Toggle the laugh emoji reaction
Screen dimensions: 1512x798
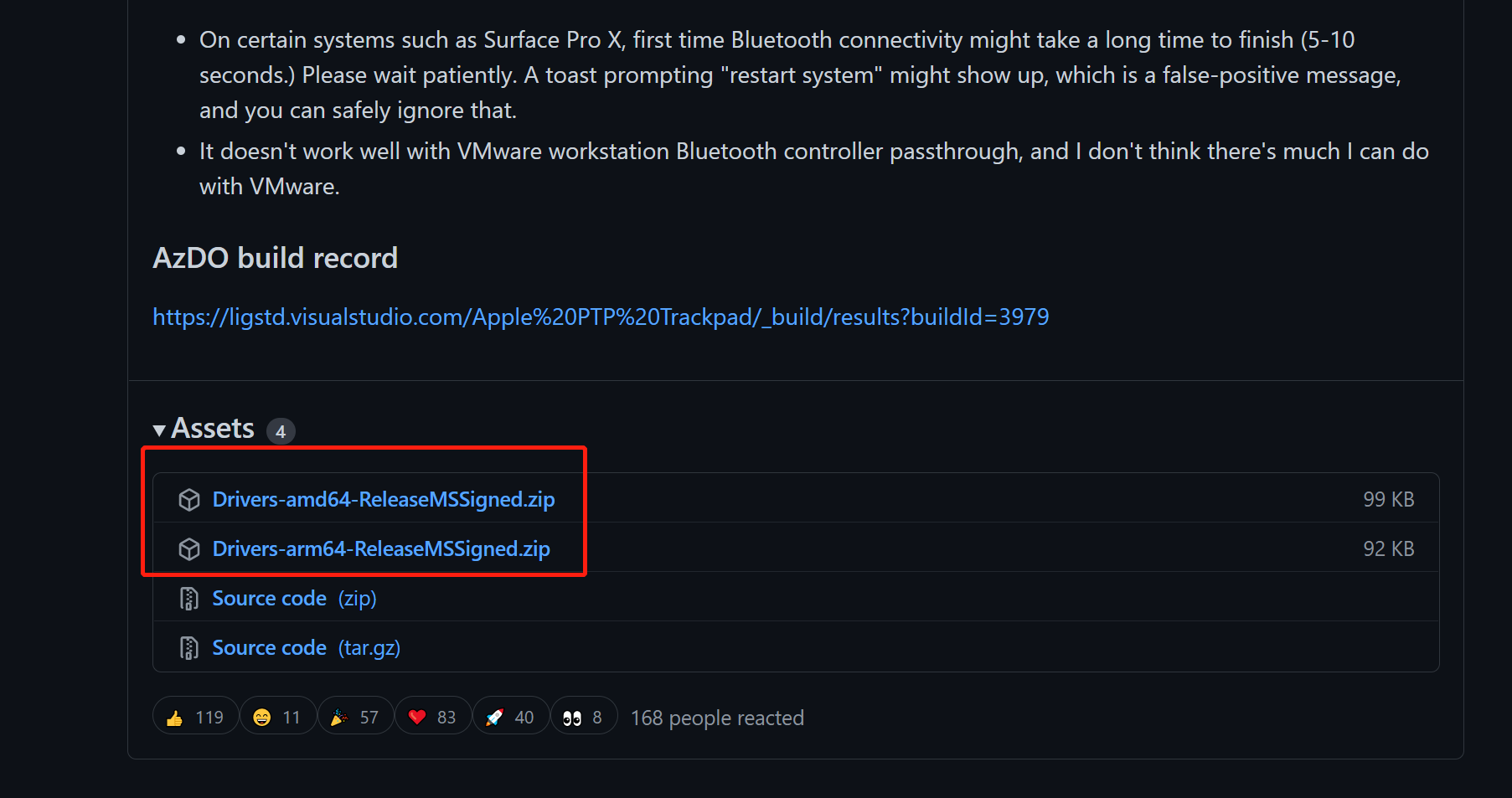(278, 718)
